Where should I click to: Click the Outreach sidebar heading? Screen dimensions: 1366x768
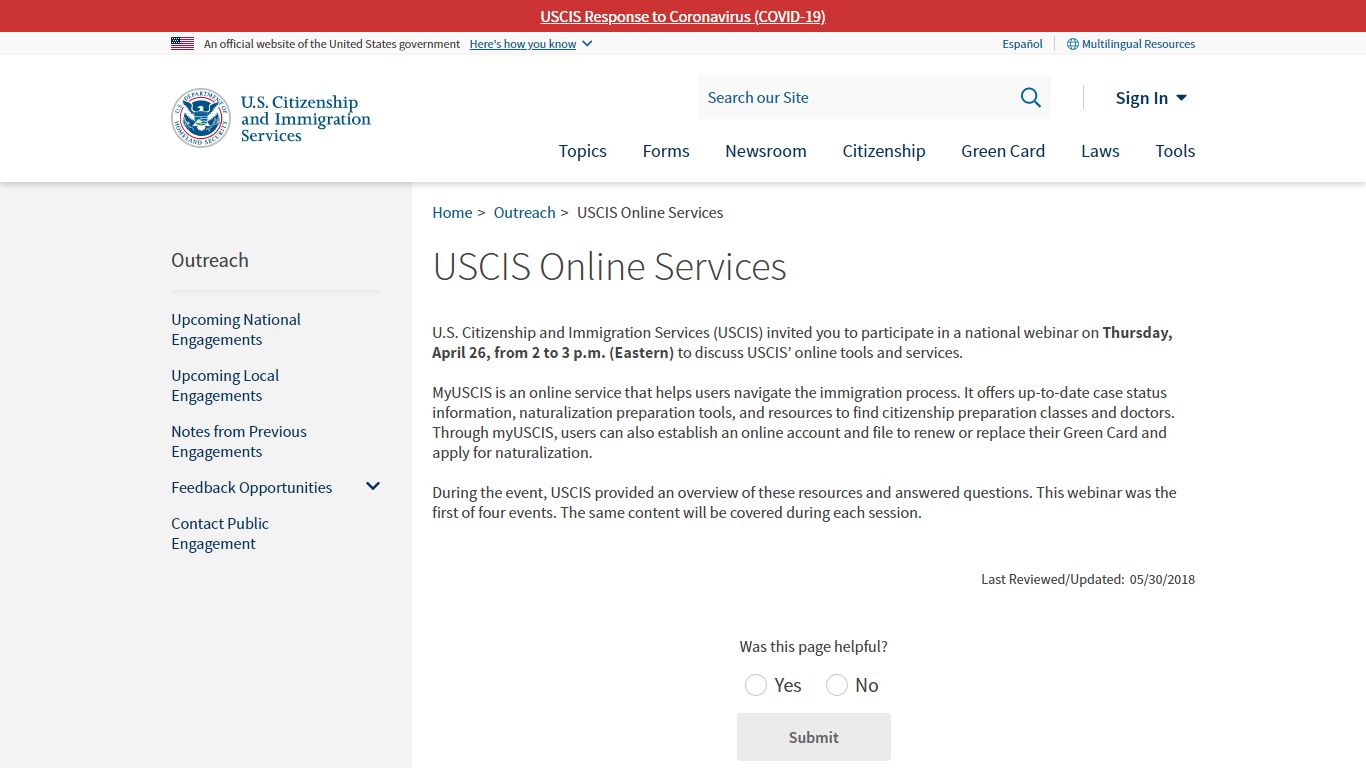(210, 260)
